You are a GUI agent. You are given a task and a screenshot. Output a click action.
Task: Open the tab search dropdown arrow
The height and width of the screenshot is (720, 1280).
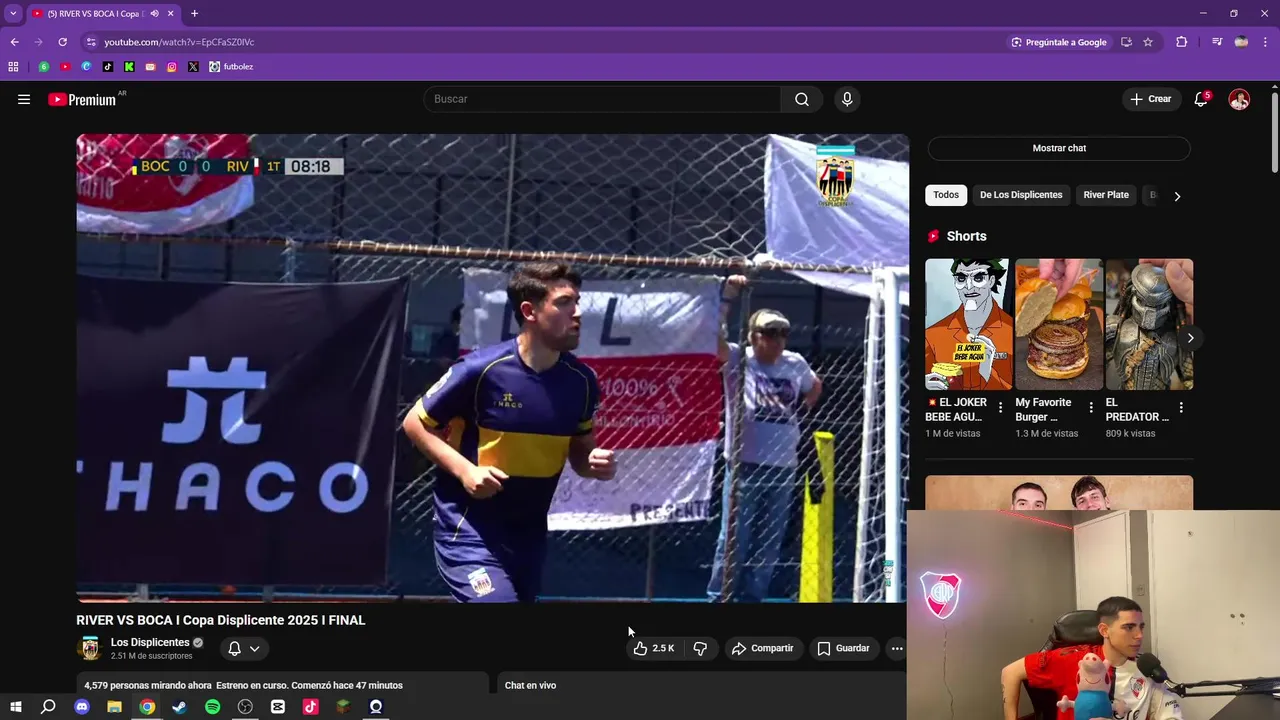[x=13, y=13]
